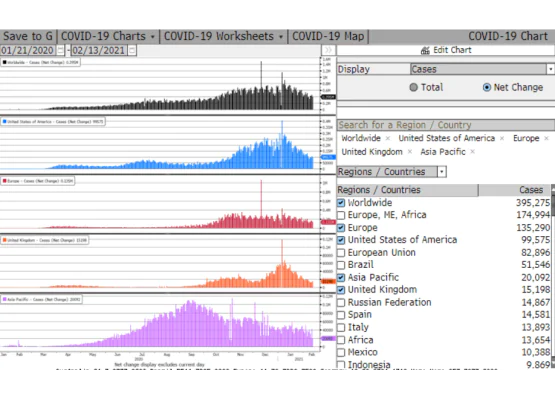
Task: Collapse side panel with double-arrow icon
Action: [x=328, y=50]
